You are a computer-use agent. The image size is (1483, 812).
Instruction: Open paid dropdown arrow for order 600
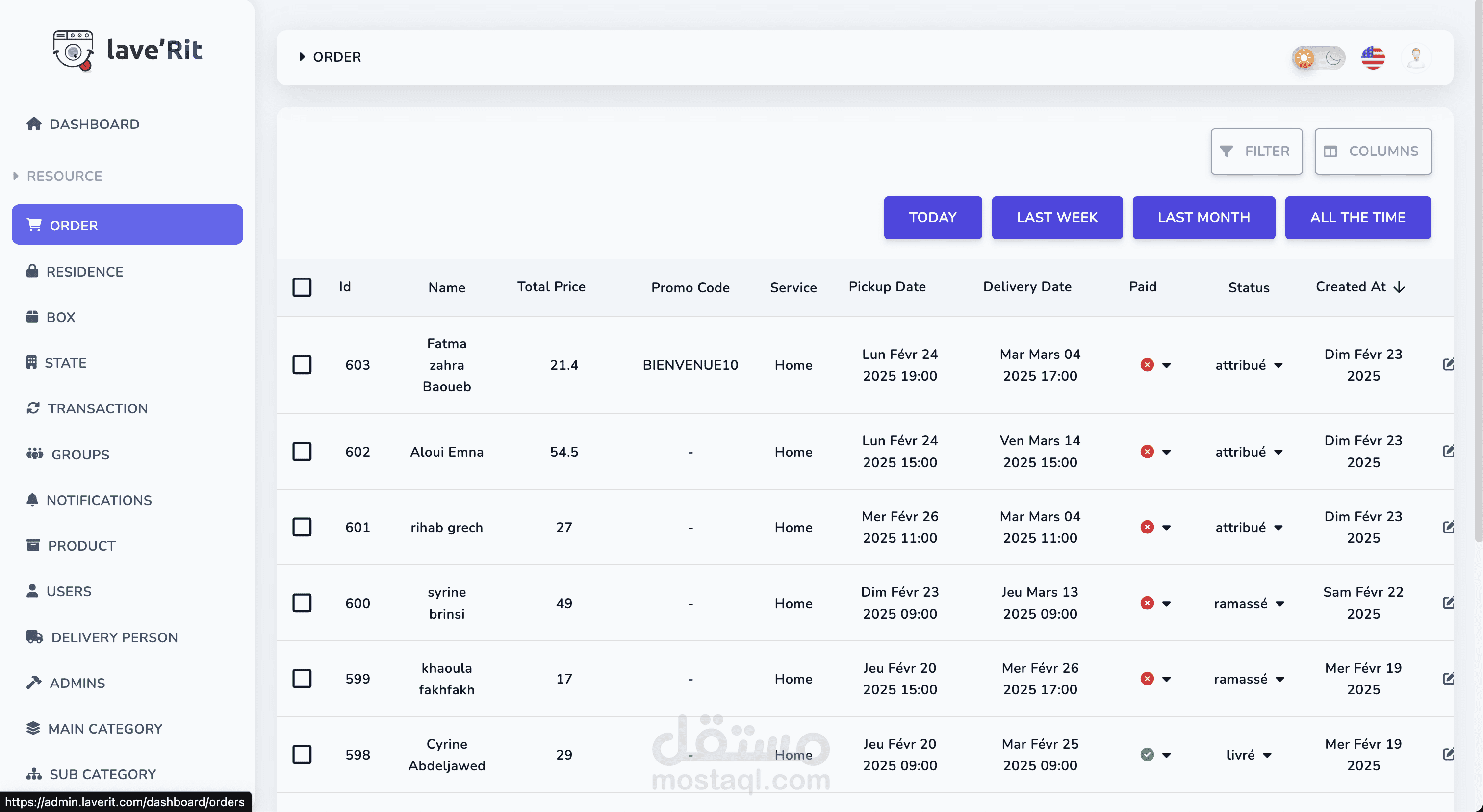pyautogui.click(x=1166, y=603)
